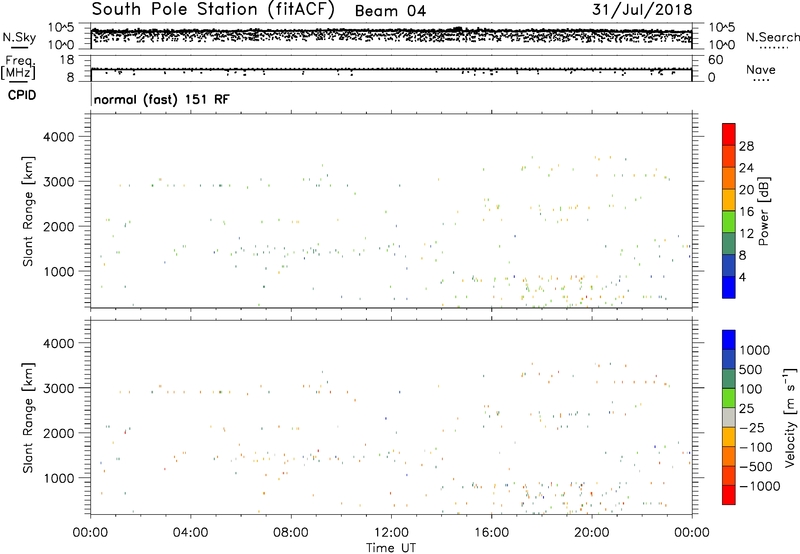Click the blue bottom of power color bar
Image resolution: width=800 pixels, height=554 pixels.
coord(729,288)
